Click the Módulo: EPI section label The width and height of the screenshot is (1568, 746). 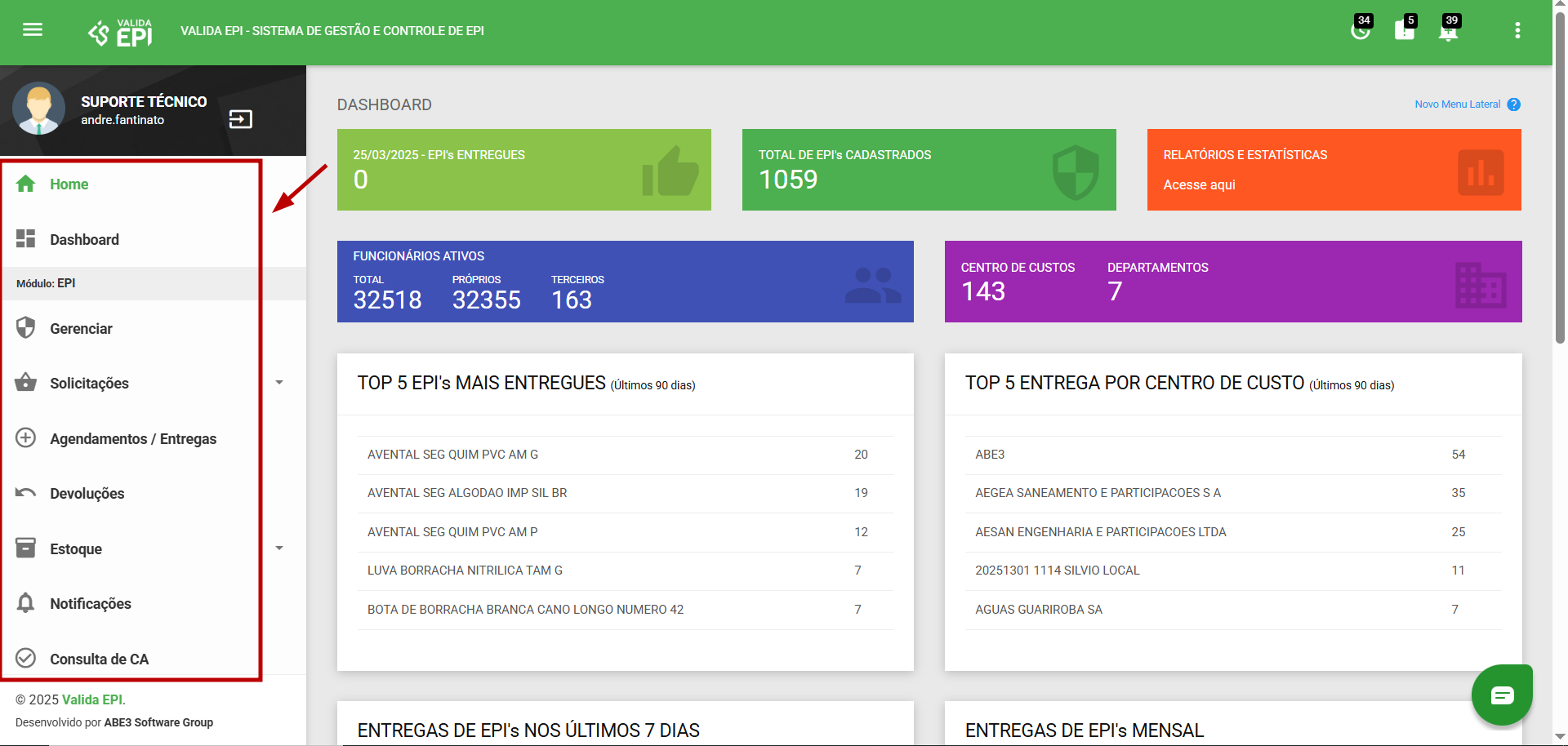click(46, 283)
